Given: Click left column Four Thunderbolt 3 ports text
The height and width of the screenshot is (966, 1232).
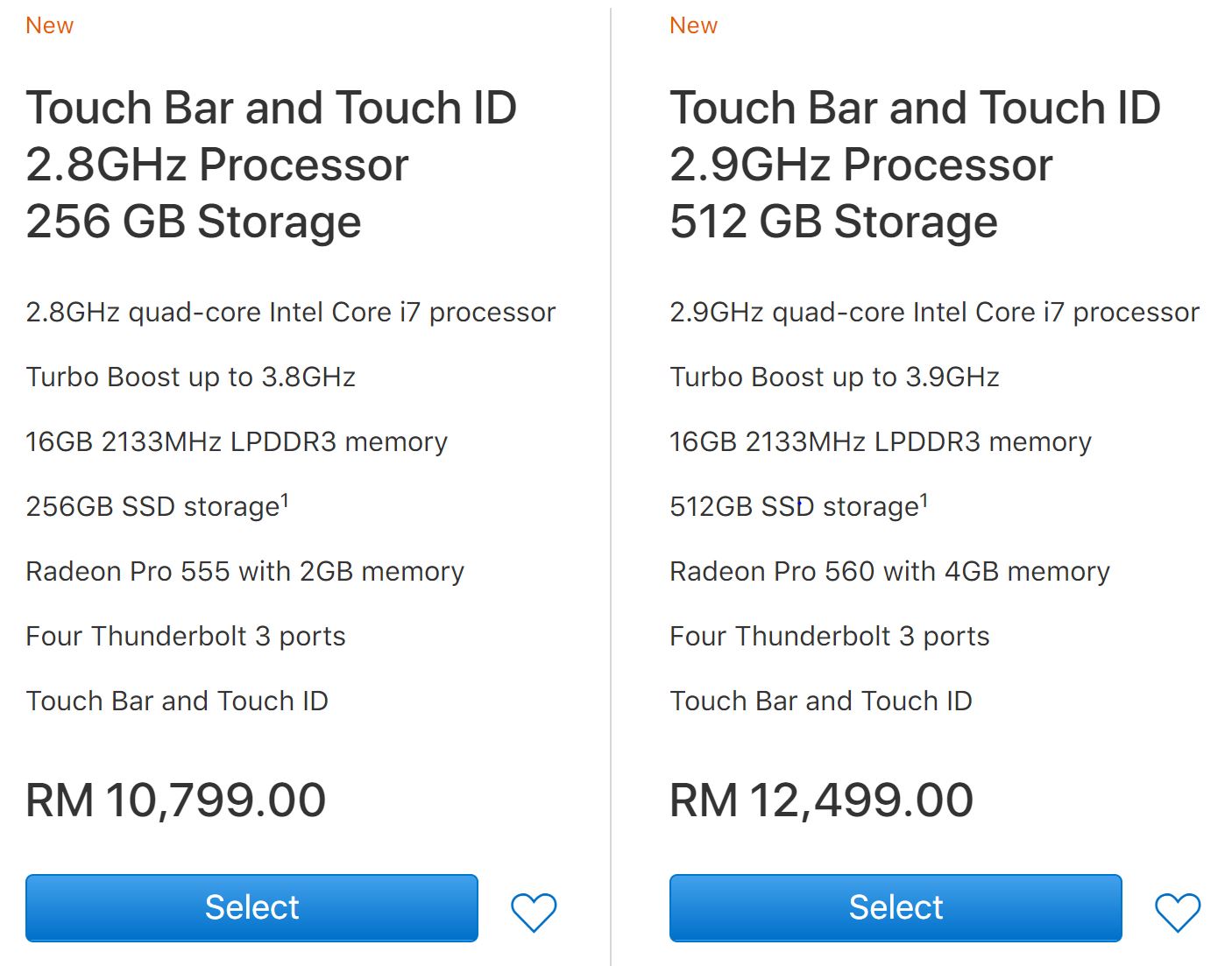Looking at the screenshot, I should (x=185, y=636).
